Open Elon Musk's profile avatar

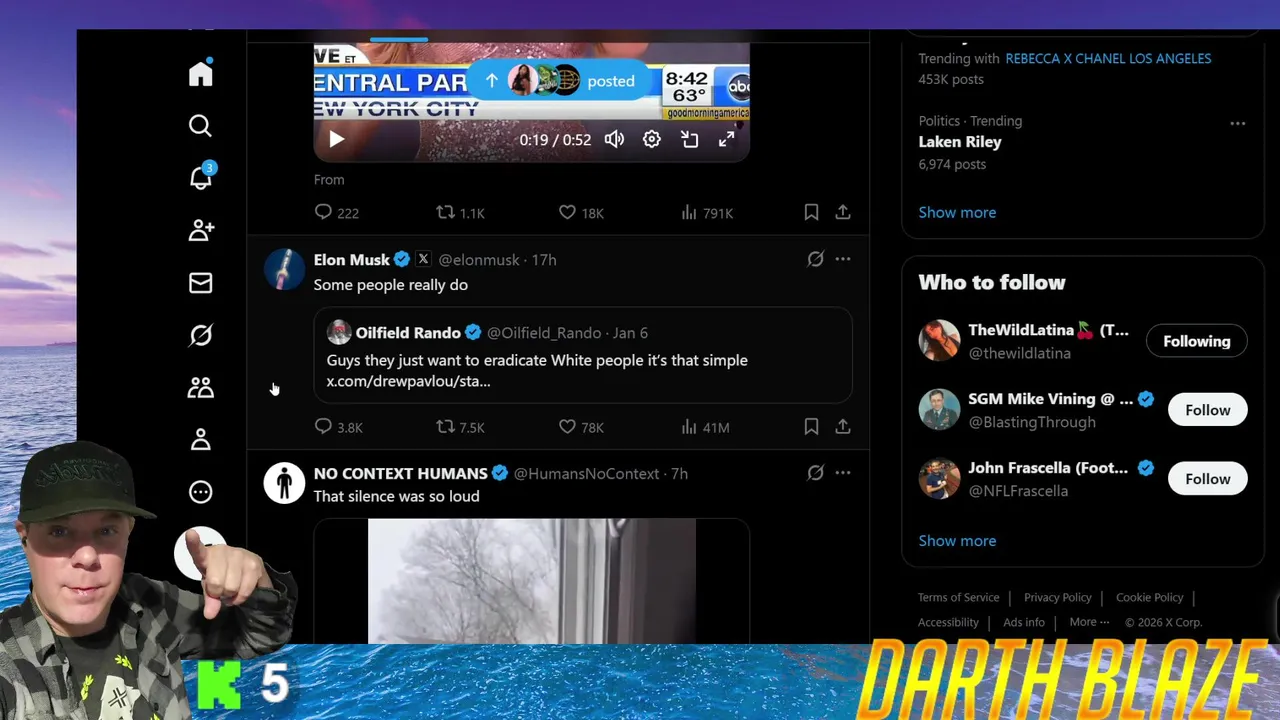pyautogui.click(x=284, y=270)
